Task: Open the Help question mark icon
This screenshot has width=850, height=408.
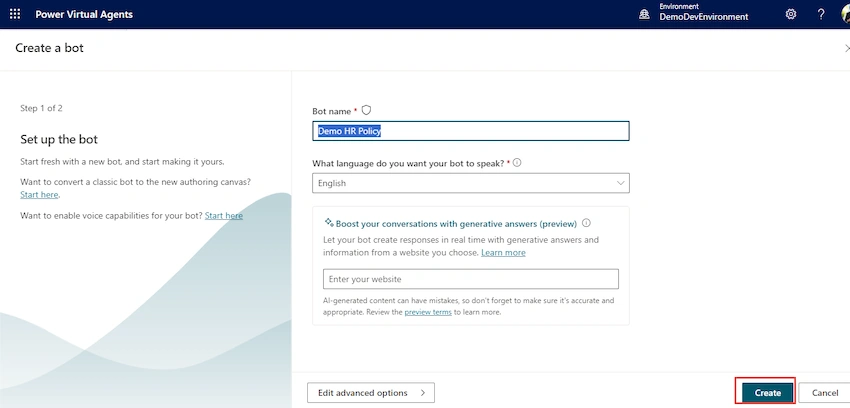Action: [x=821, y=14]
